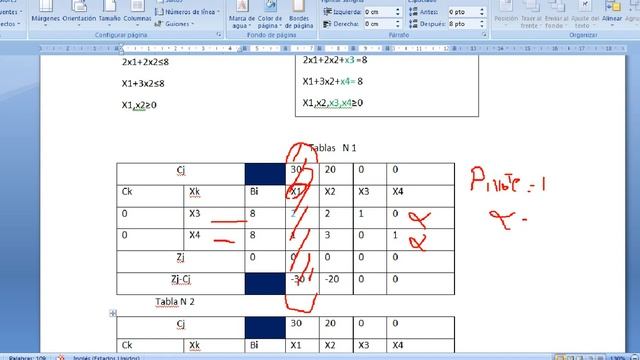Click the Ck header cell in first table
640x360 pixels.
(150, 196)
